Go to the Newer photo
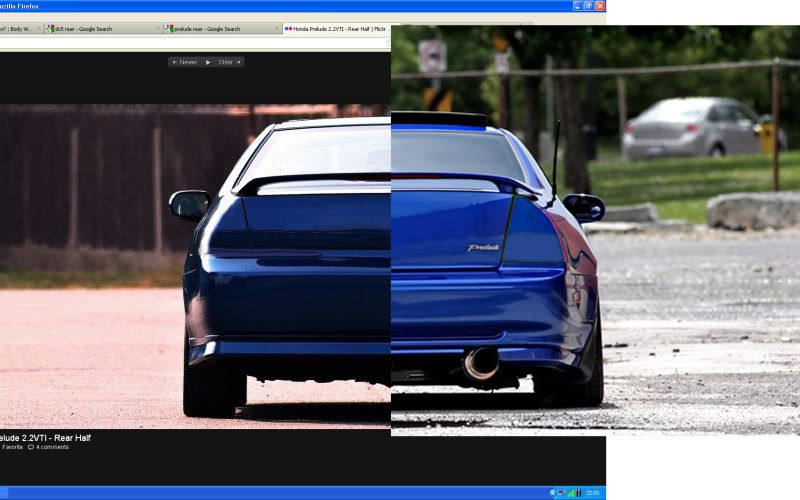This screenshot has height=500, width=800. click(185, 62)
